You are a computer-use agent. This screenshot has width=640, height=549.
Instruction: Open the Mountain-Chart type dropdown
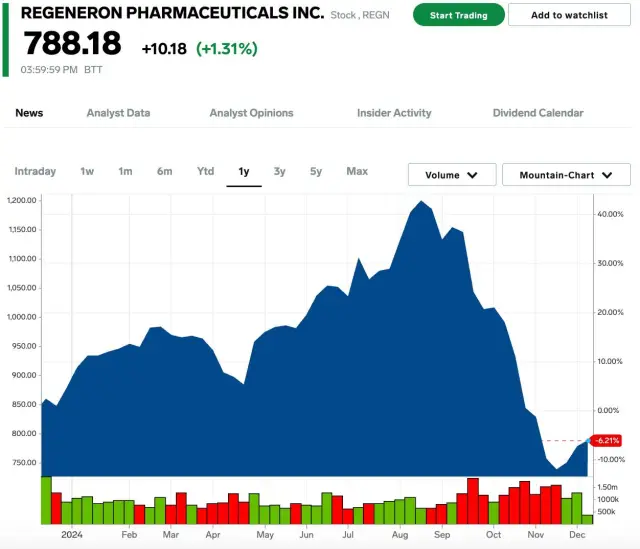(x=566, y=175)
